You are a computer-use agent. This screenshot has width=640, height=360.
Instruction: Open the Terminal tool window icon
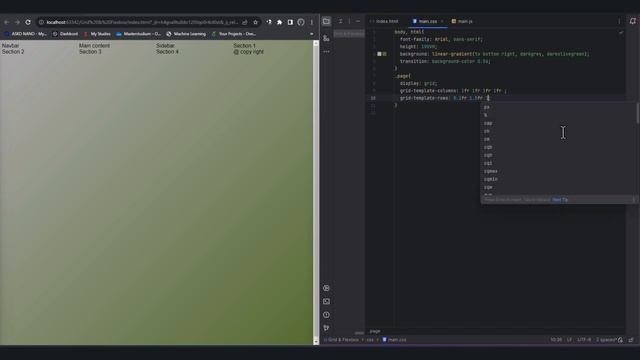[327, 302]
